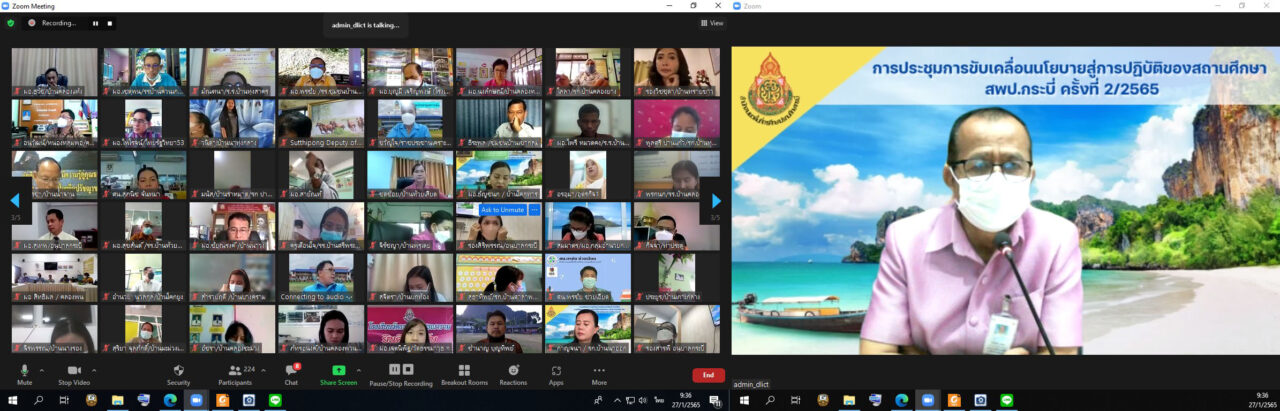The height and width of the screenshot is (411, 1280).
Task: Click the Ask to Unmute button
Action: click(501, 210)
